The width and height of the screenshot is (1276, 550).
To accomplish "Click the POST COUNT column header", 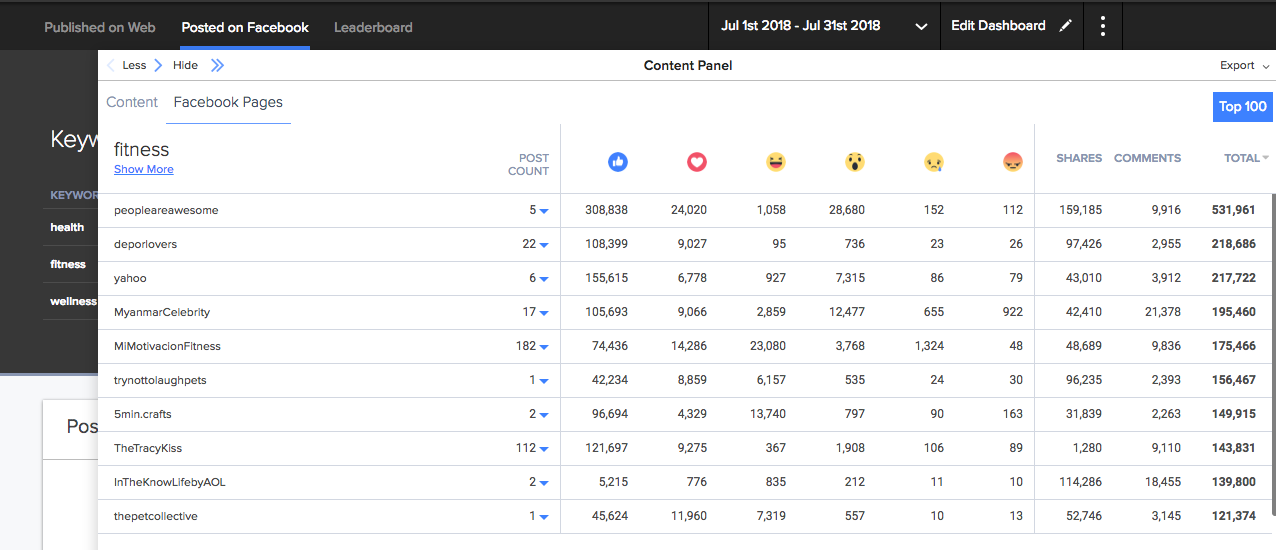I will [x=528, y=165].
